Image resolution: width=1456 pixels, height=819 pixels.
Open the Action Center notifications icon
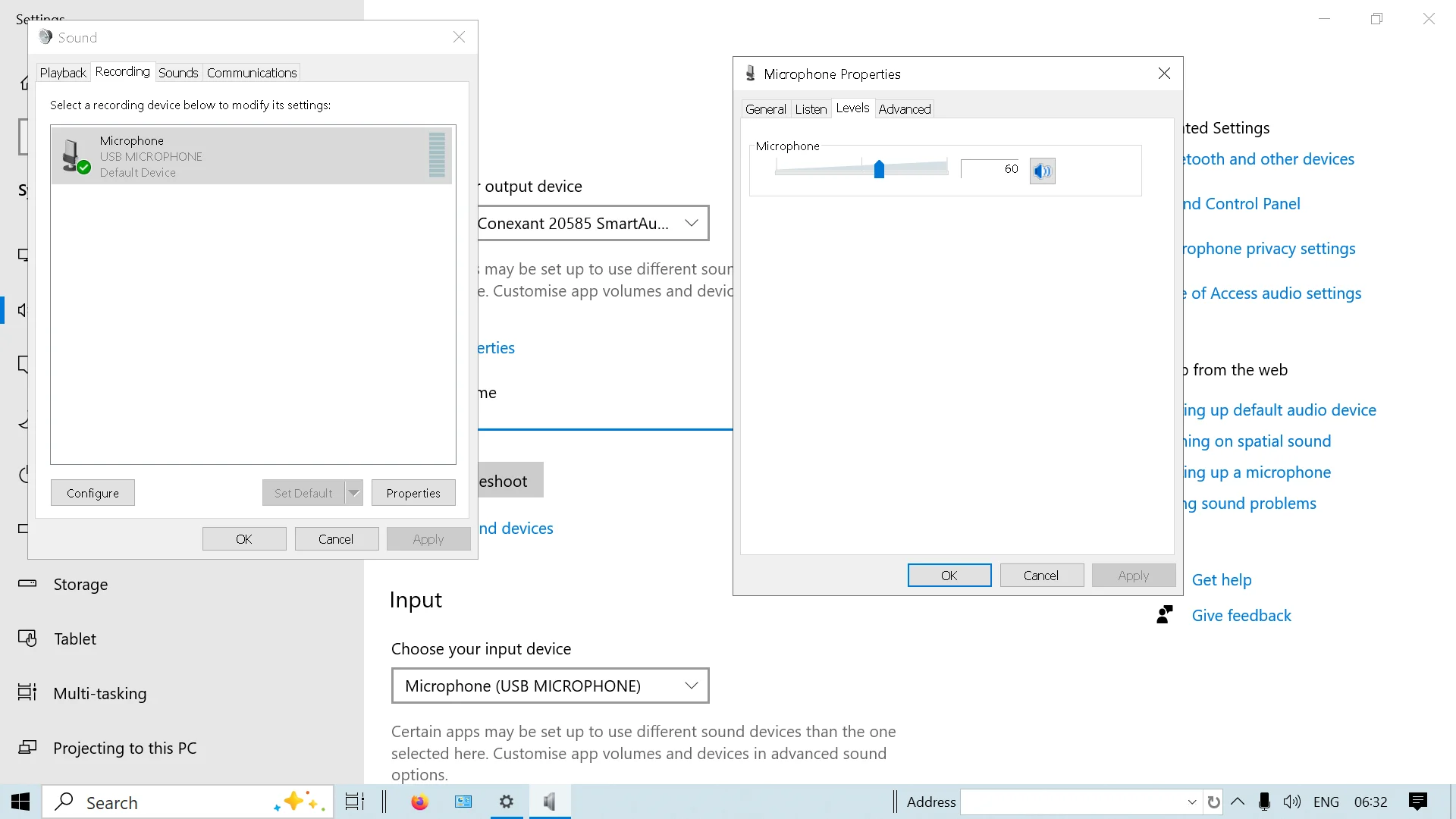click(1417, 802)
